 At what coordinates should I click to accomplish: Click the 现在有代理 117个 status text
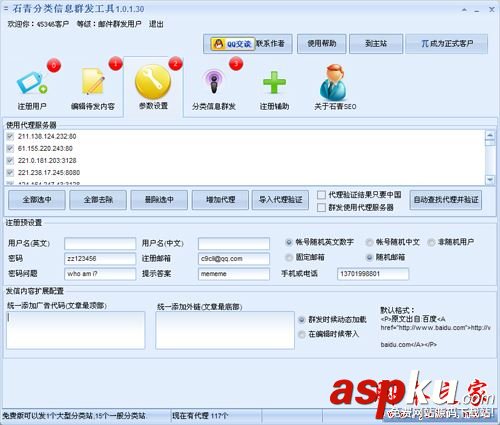[200, 416]
